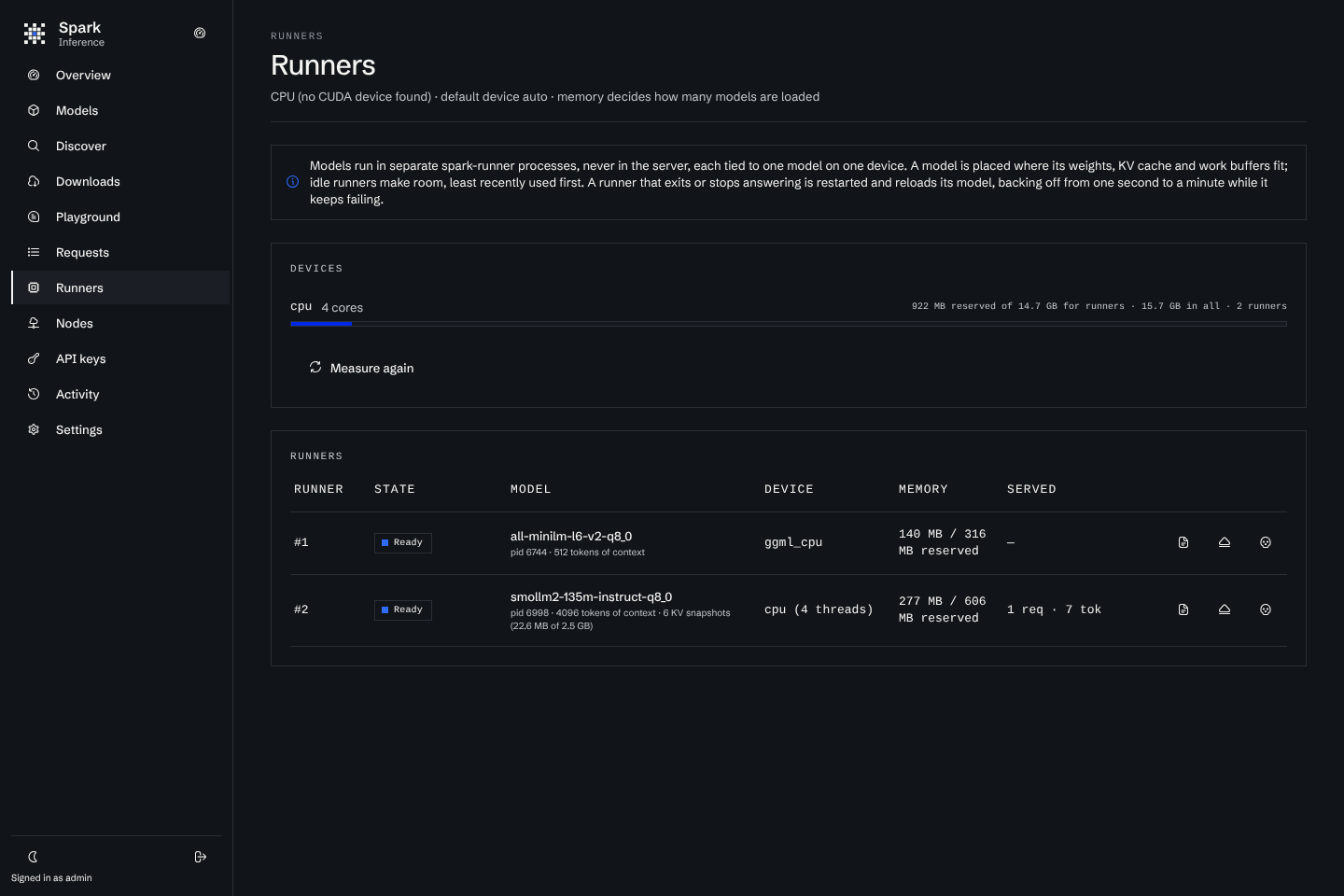View the log file of runner #2
This screenshot has width=1344, height=896.
pyautogui.click(x=1183, y=609)
